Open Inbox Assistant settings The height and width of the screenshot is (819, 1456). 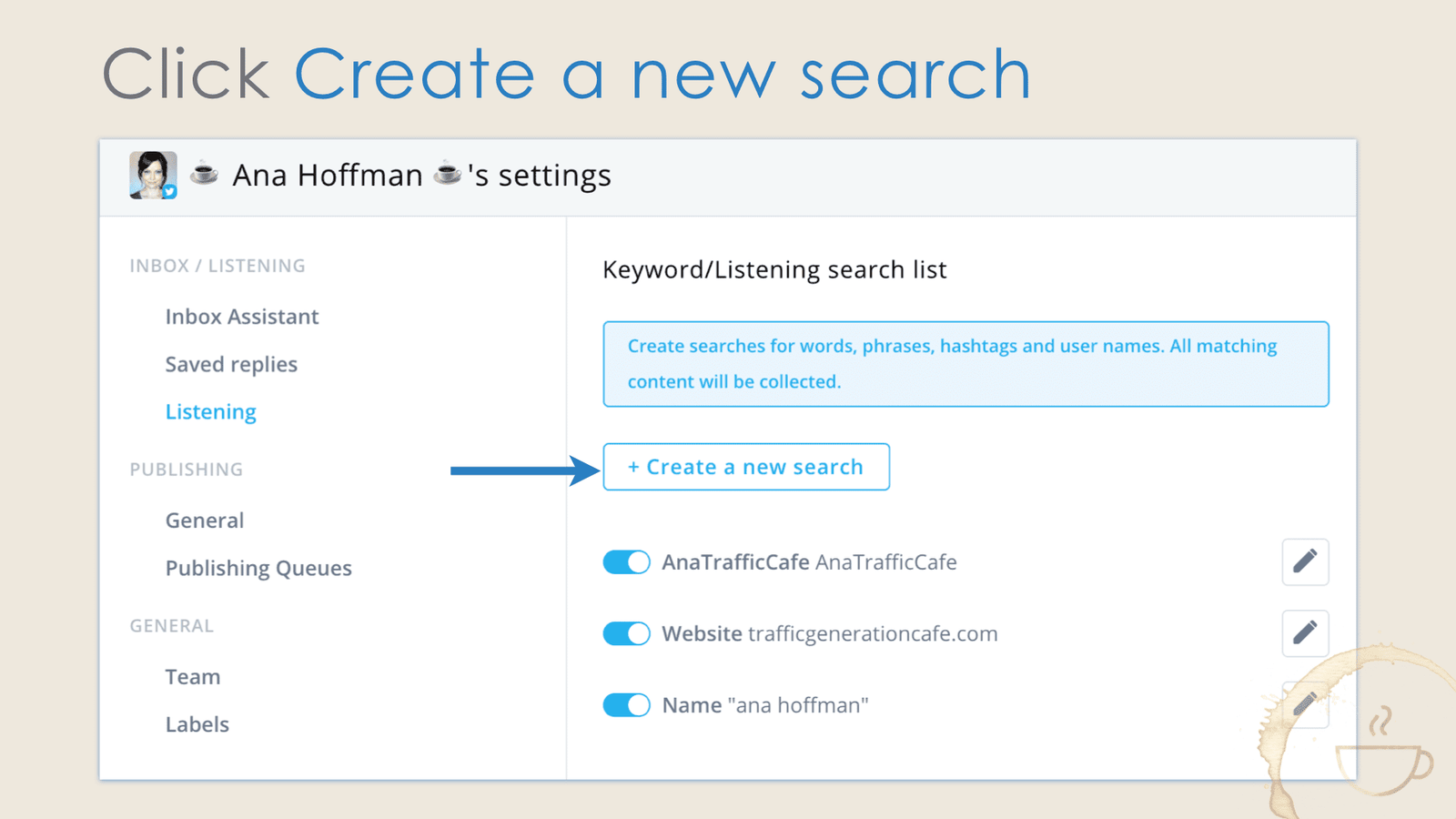pyautogui.click(x=241, y=316)
